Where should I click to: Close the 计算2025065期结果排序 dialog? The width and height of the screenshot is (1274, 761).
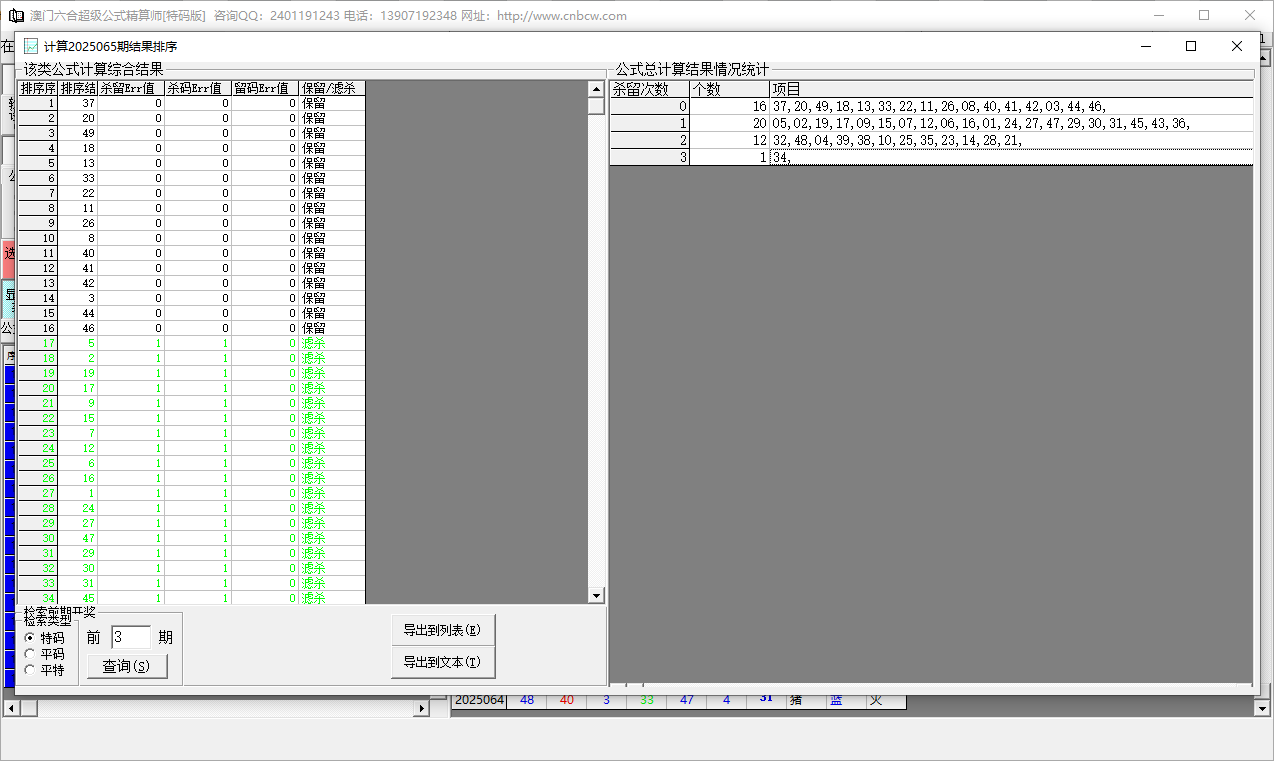[1236, 46]
